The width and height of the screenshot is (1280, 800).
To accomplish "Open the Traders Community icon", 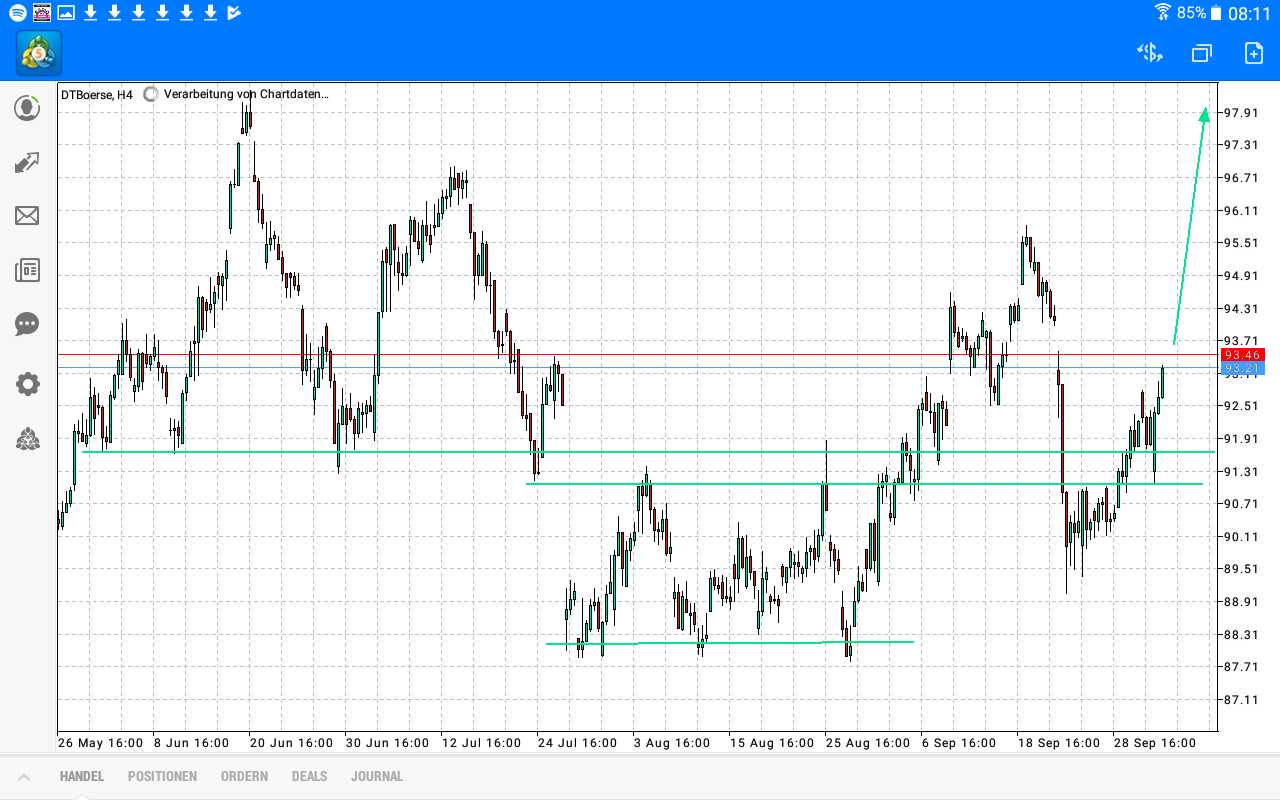I will pos(27,439).
